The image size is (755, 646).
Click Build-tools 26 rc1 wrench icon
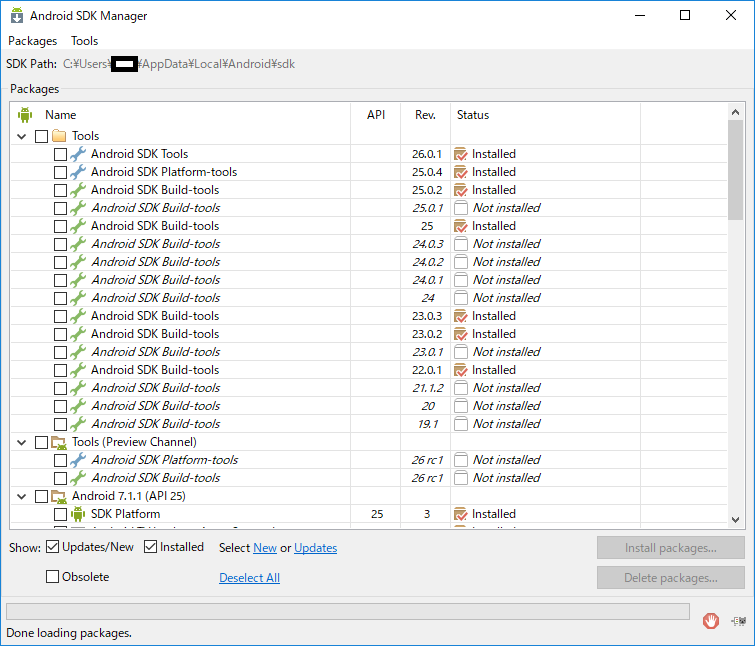pyautogui.click(x=78, y=478)
